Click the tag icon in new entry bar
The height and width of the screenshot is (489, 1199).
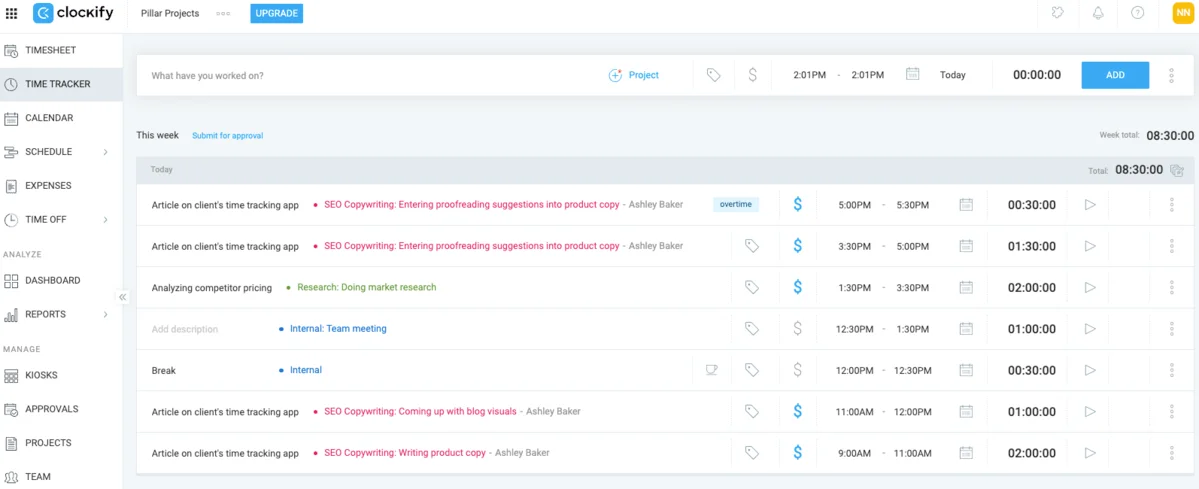713,75
